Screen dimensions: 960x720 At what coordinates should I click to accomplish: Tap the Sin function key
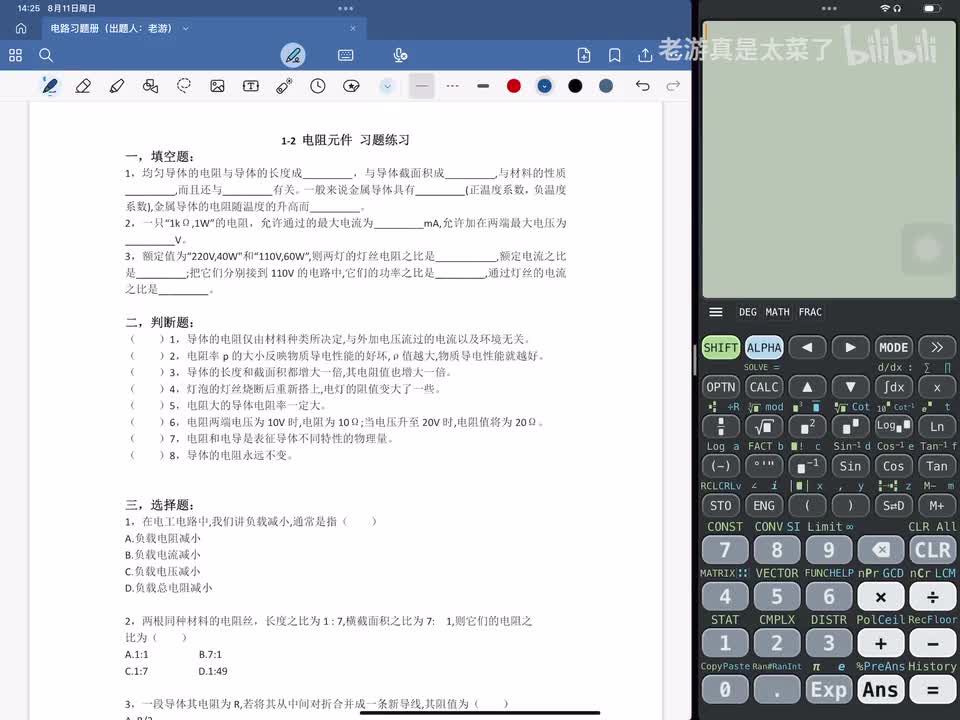coord(850,466)
